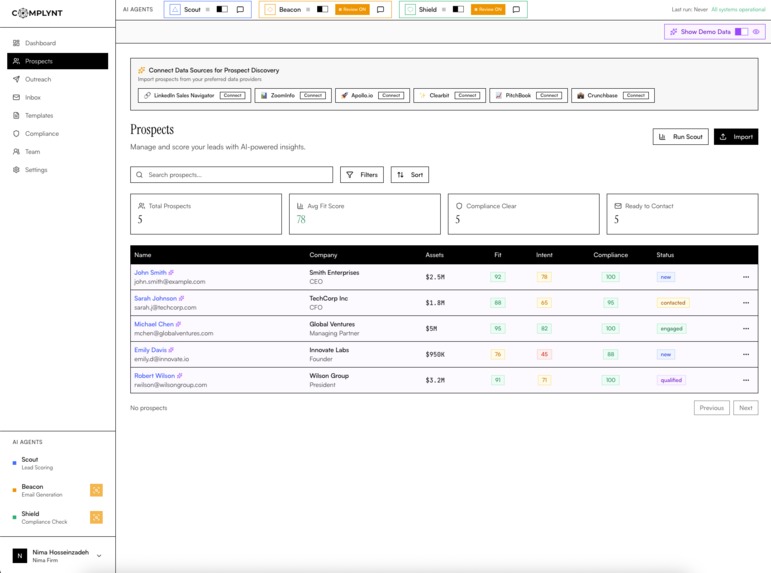Open the Inbox section
The height and width of the screenshot is (573, 771).
[58, 97]
